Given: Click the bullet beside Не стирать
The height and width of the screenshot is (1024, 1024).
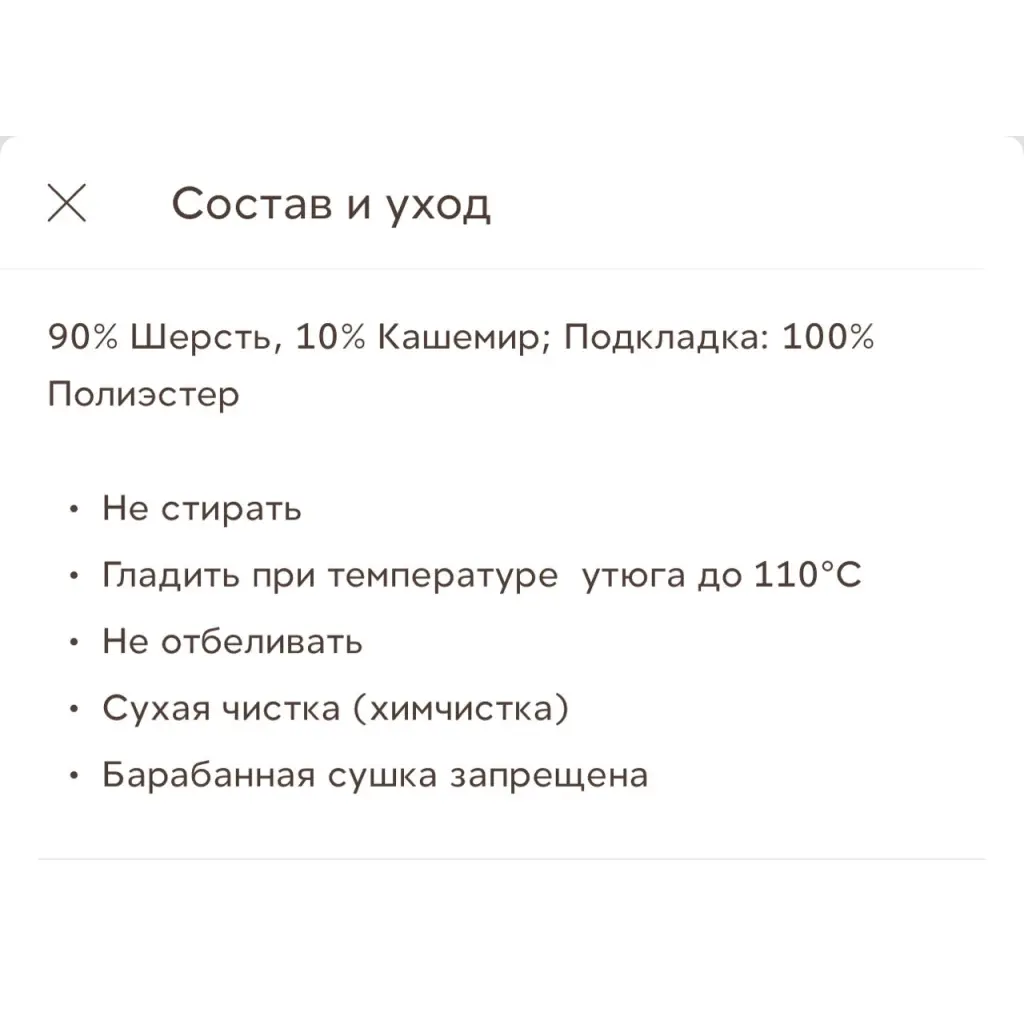Looking at the screenshot, I should (73, 509).
